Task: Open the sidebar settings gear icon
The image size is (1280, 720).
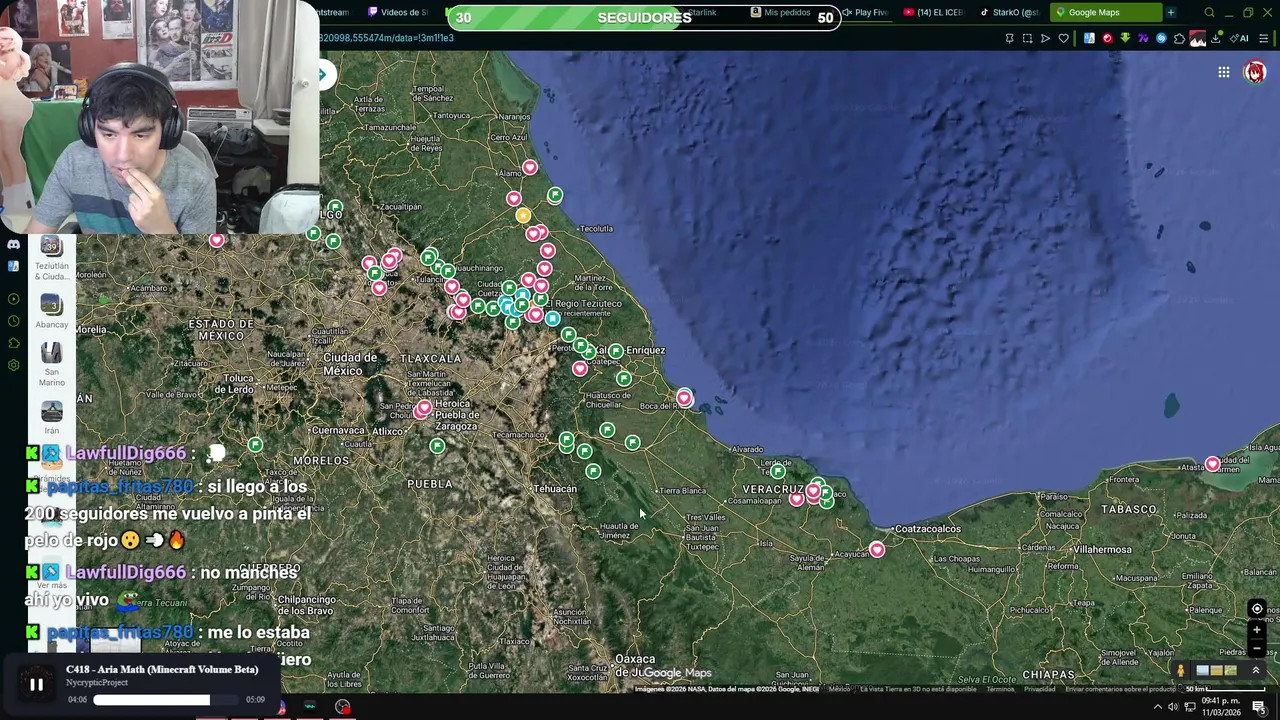Action: click(x=13, y=365)
